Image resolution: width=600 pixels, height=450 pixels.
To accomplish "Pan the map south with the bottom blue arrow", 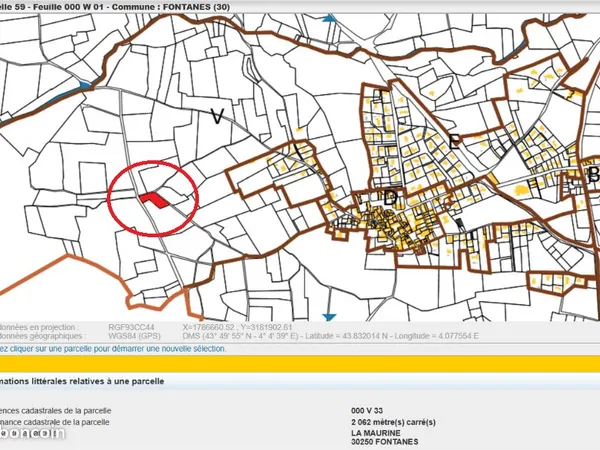I will coord(329,317).
